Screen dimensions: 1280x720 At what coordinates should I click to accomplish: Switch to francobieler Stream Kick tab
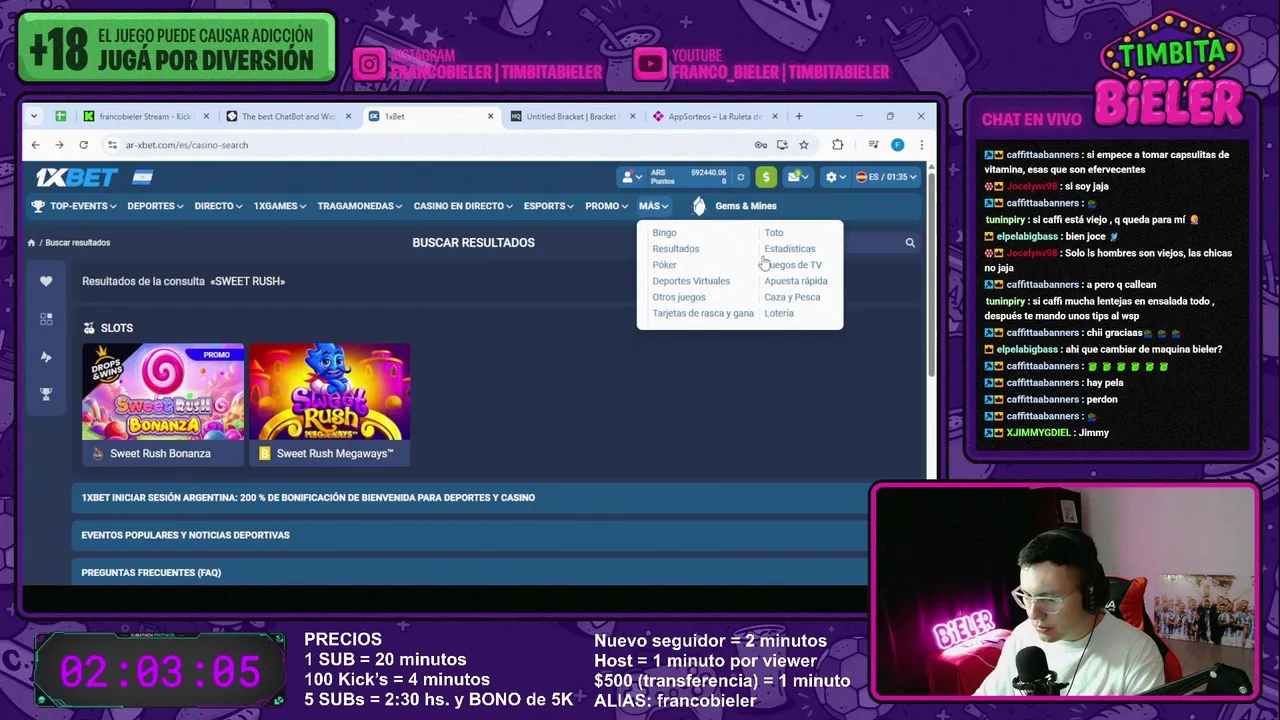145,117
